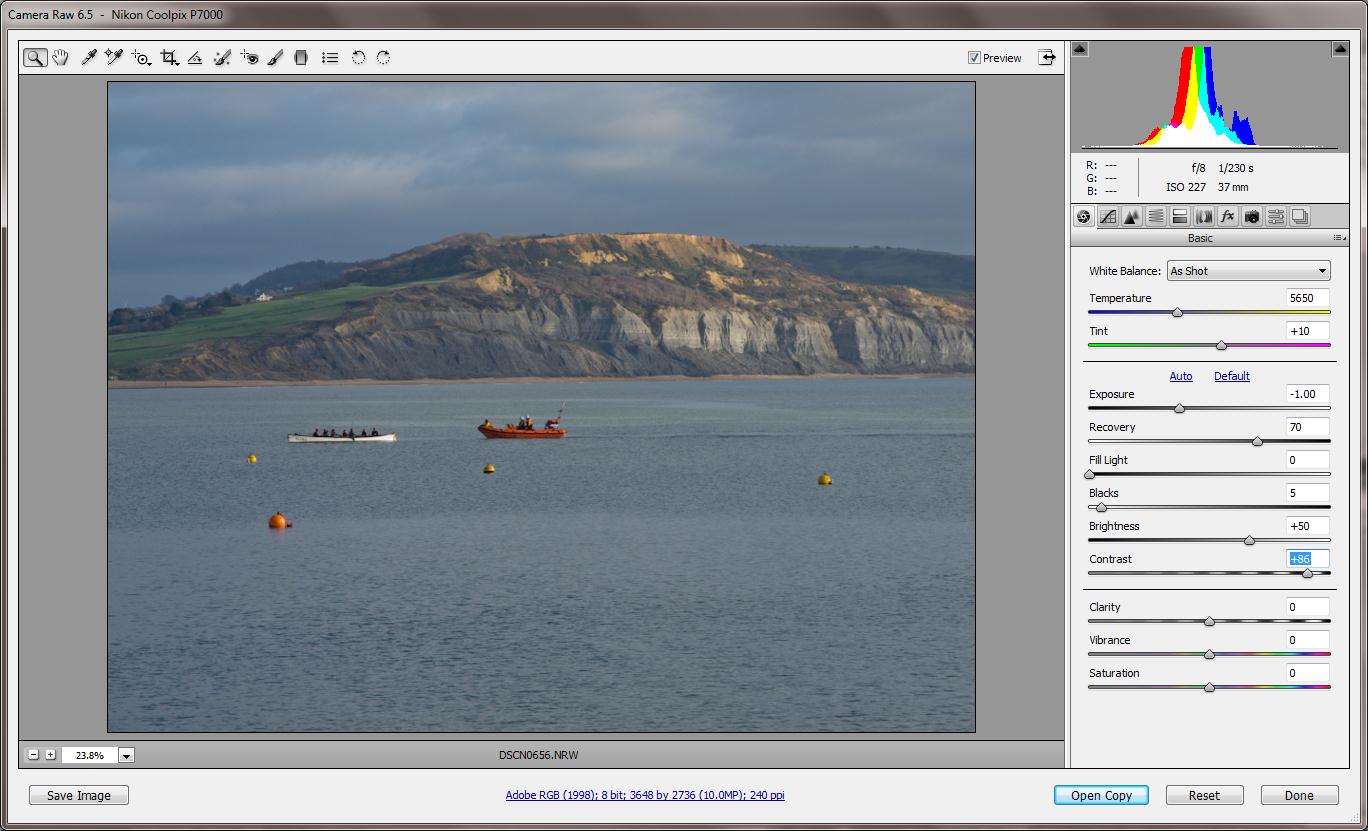
Task: Pick the White Balance eyedropper tool
Action: 89,58
